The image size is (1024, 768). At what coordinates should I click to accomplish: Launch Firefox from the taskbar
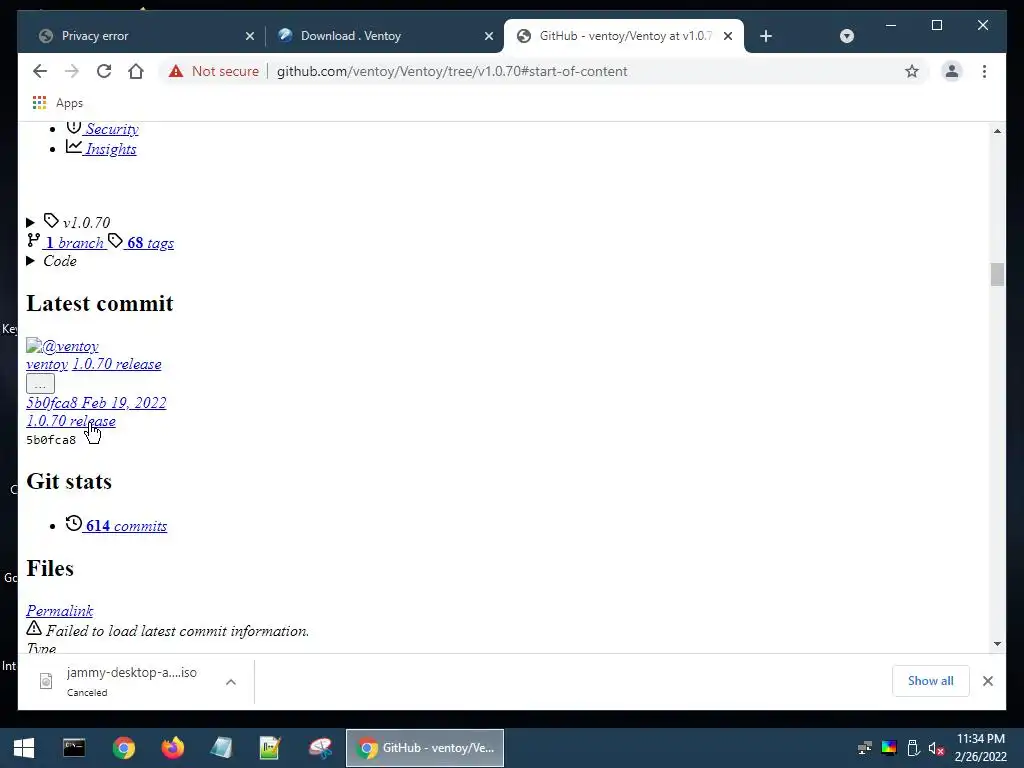[173, 748]
